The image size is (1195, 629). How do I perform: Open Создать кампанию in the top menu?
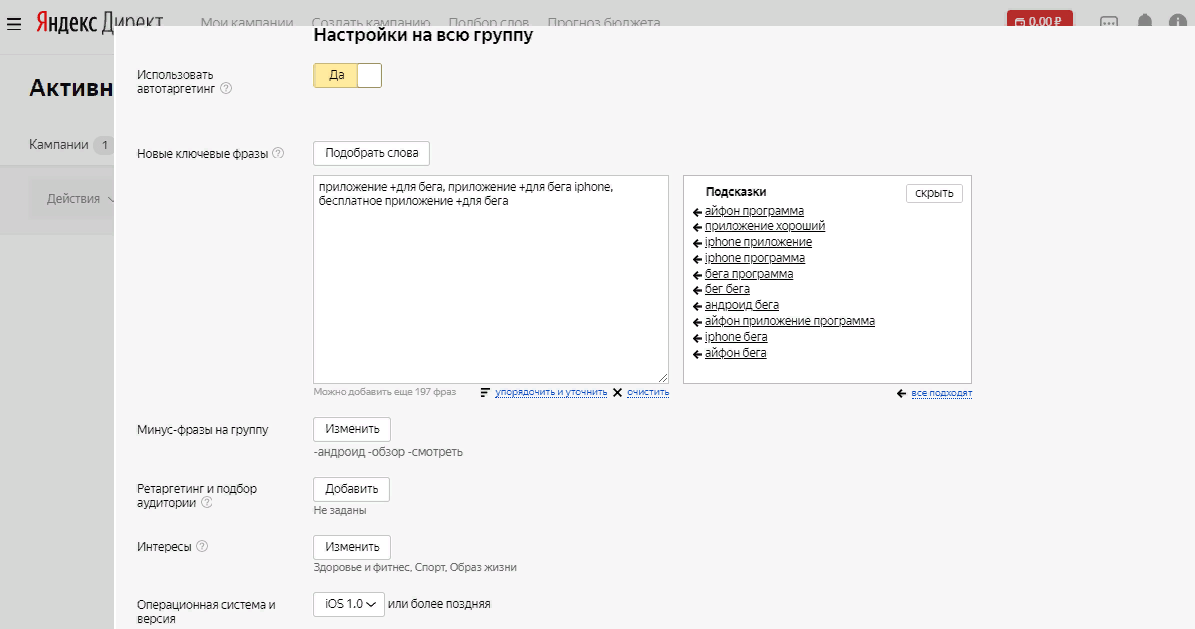[x=372, y=20]
